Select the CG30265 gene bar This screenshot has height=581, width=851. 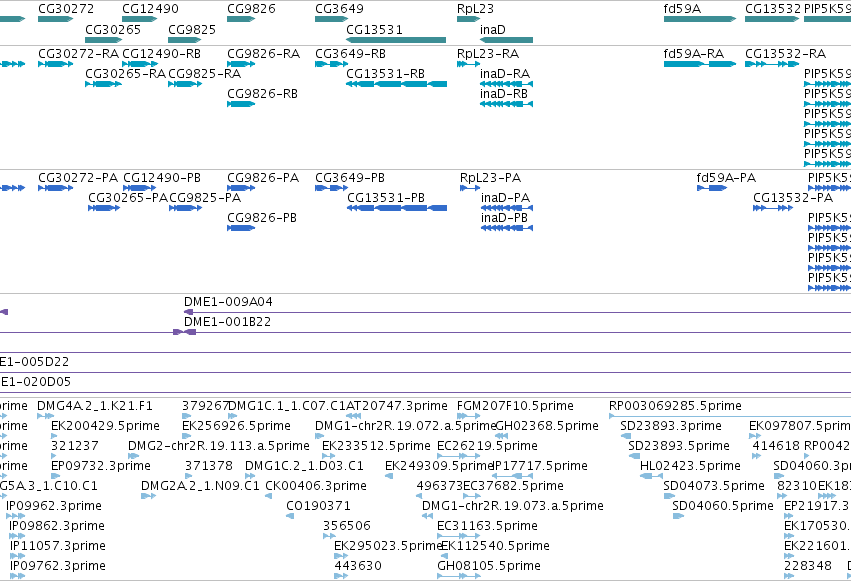coord(104,40)
